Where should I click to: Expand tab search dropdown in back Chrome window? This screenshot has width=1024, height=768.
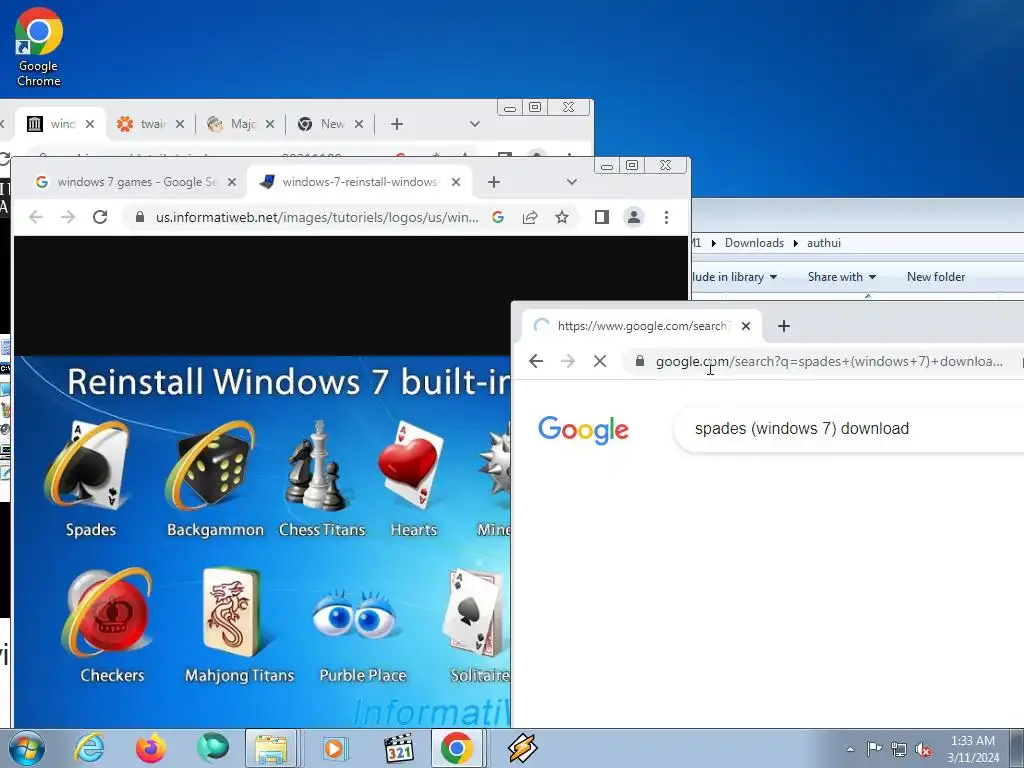(475, 124)
